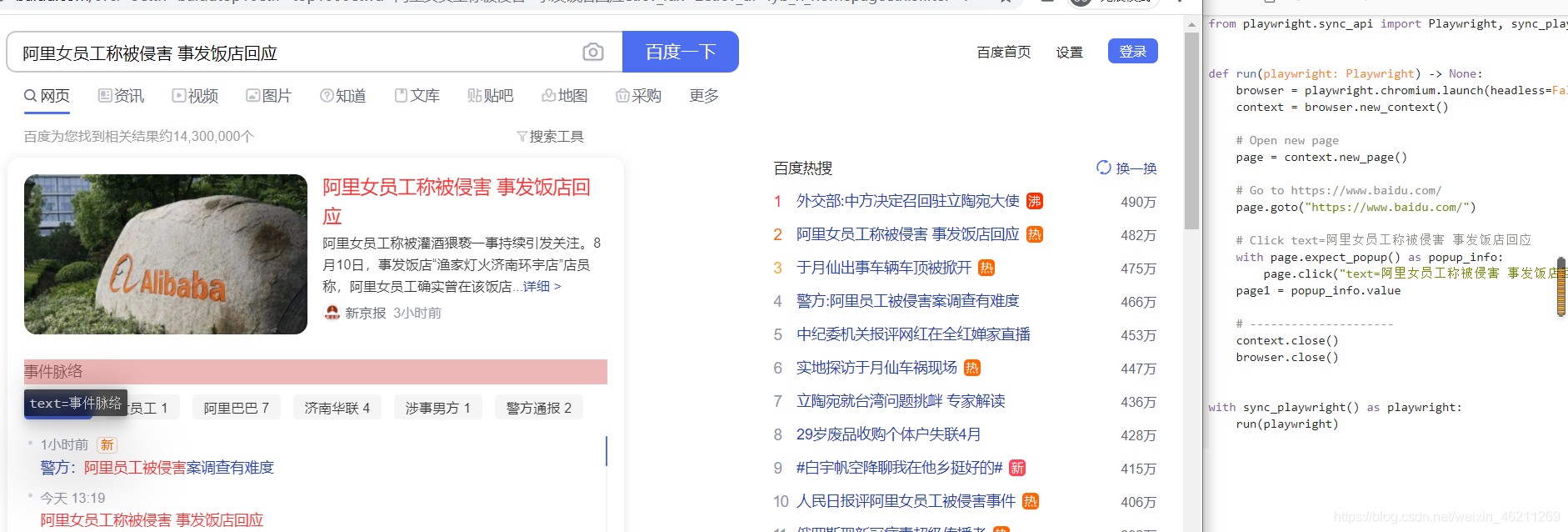1568x532 pixels.
Task: Open the 设置 link
Action: point(1069,52)
